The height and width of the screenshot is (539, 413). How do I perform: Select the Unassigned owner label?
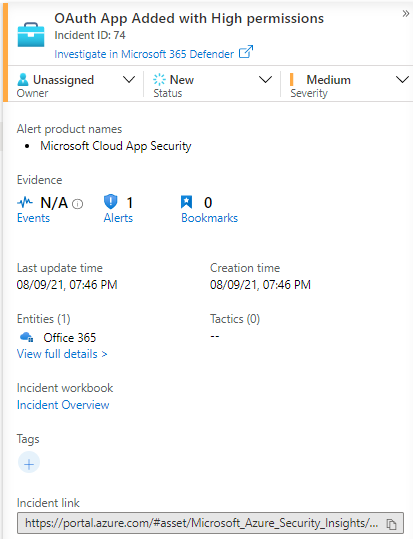click(63, 80)
